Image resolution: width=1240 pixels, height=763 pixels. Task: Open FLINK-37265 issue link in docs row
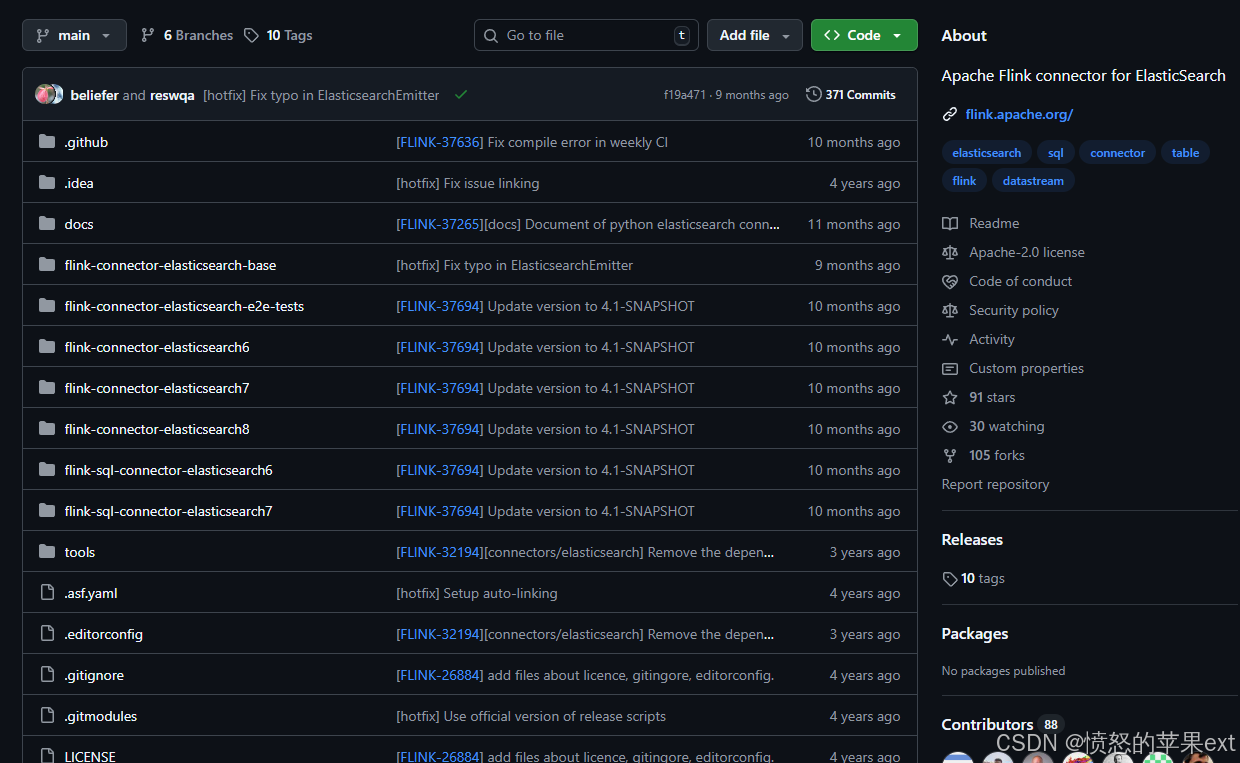[x=440, y=224]
